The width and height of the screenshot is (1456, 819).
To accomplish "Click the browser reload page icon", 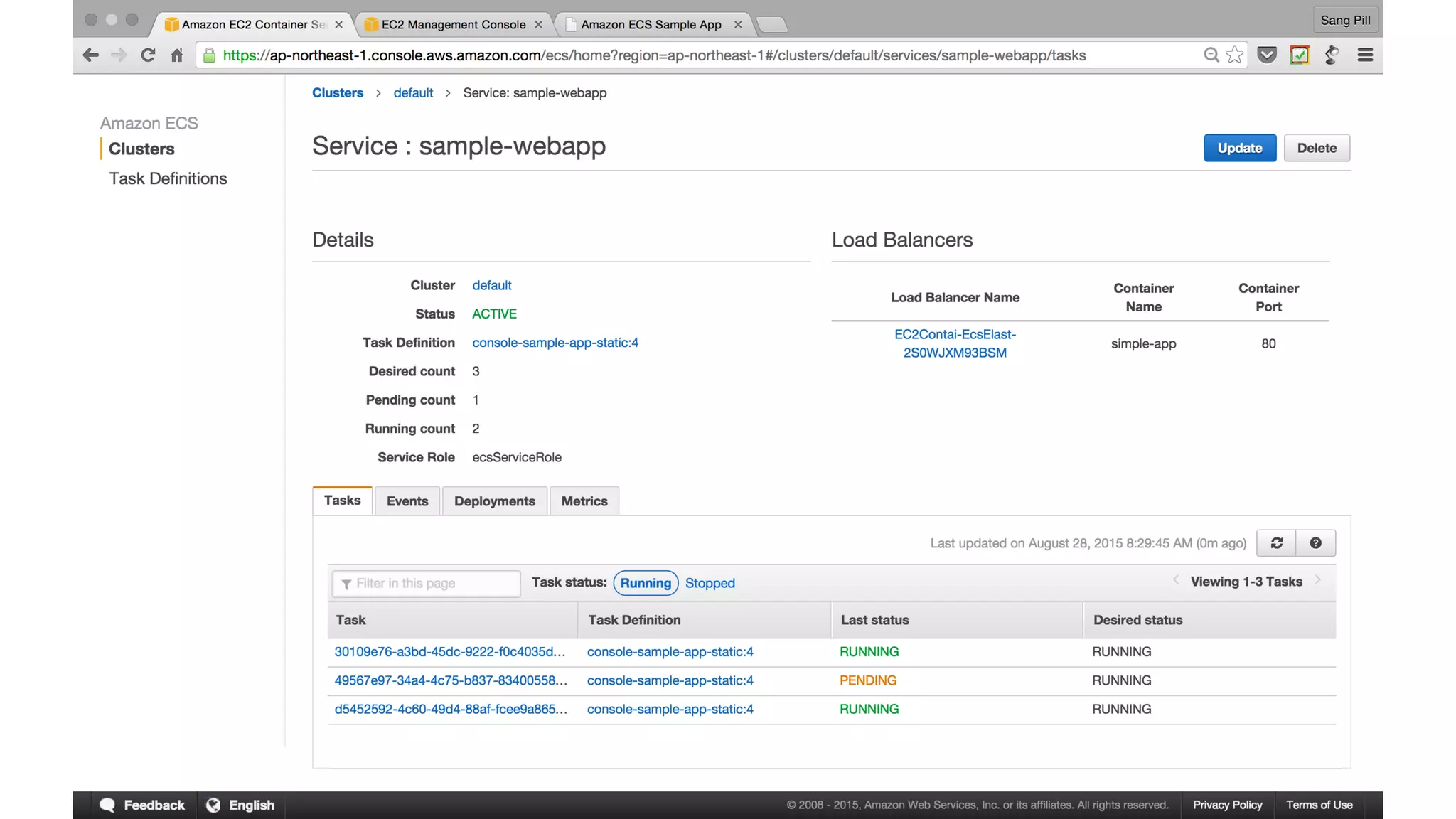I will [148, 55].
